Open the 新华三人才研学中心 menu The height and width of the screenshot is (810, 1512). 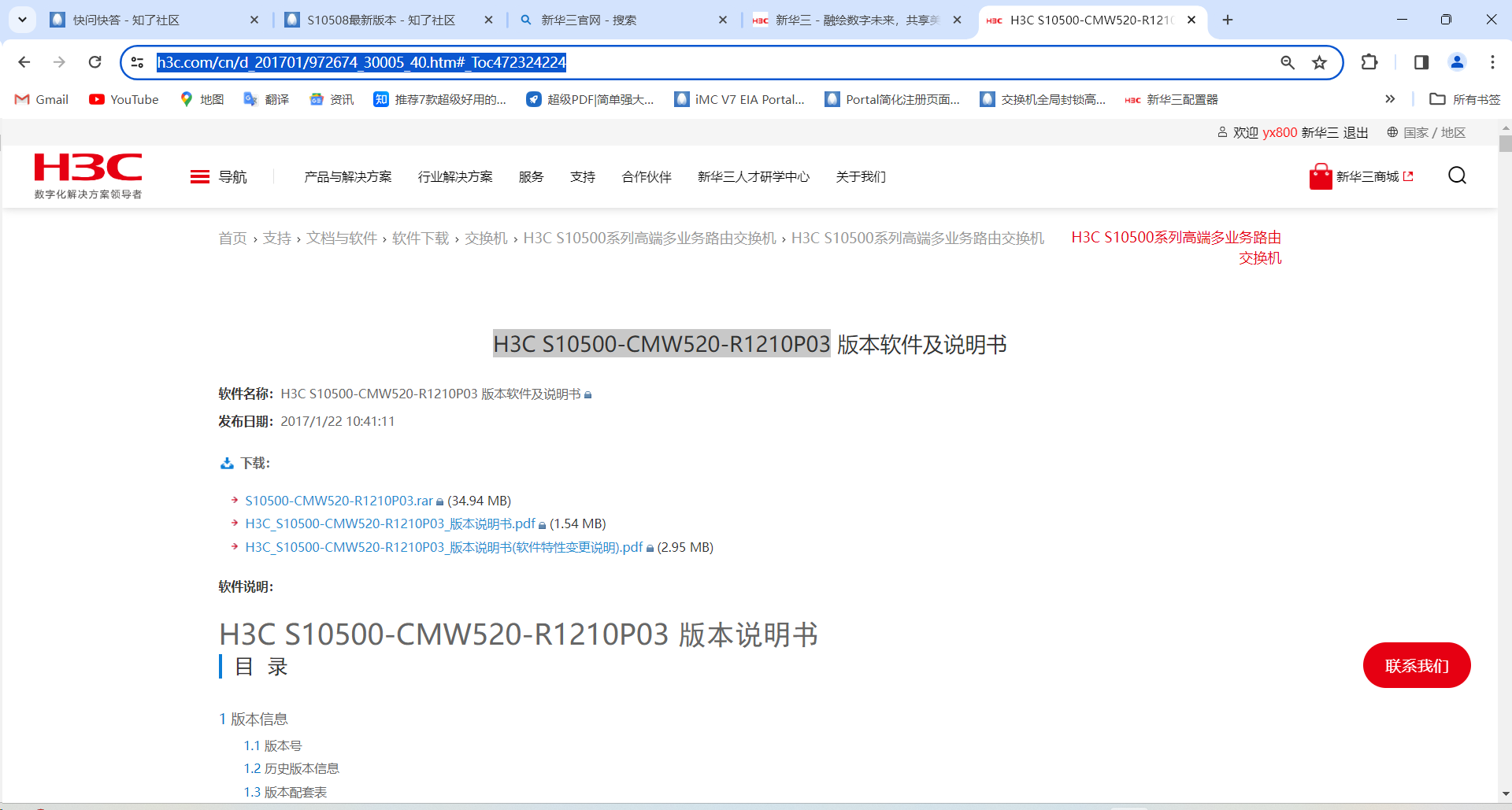(x=754, y=177)
